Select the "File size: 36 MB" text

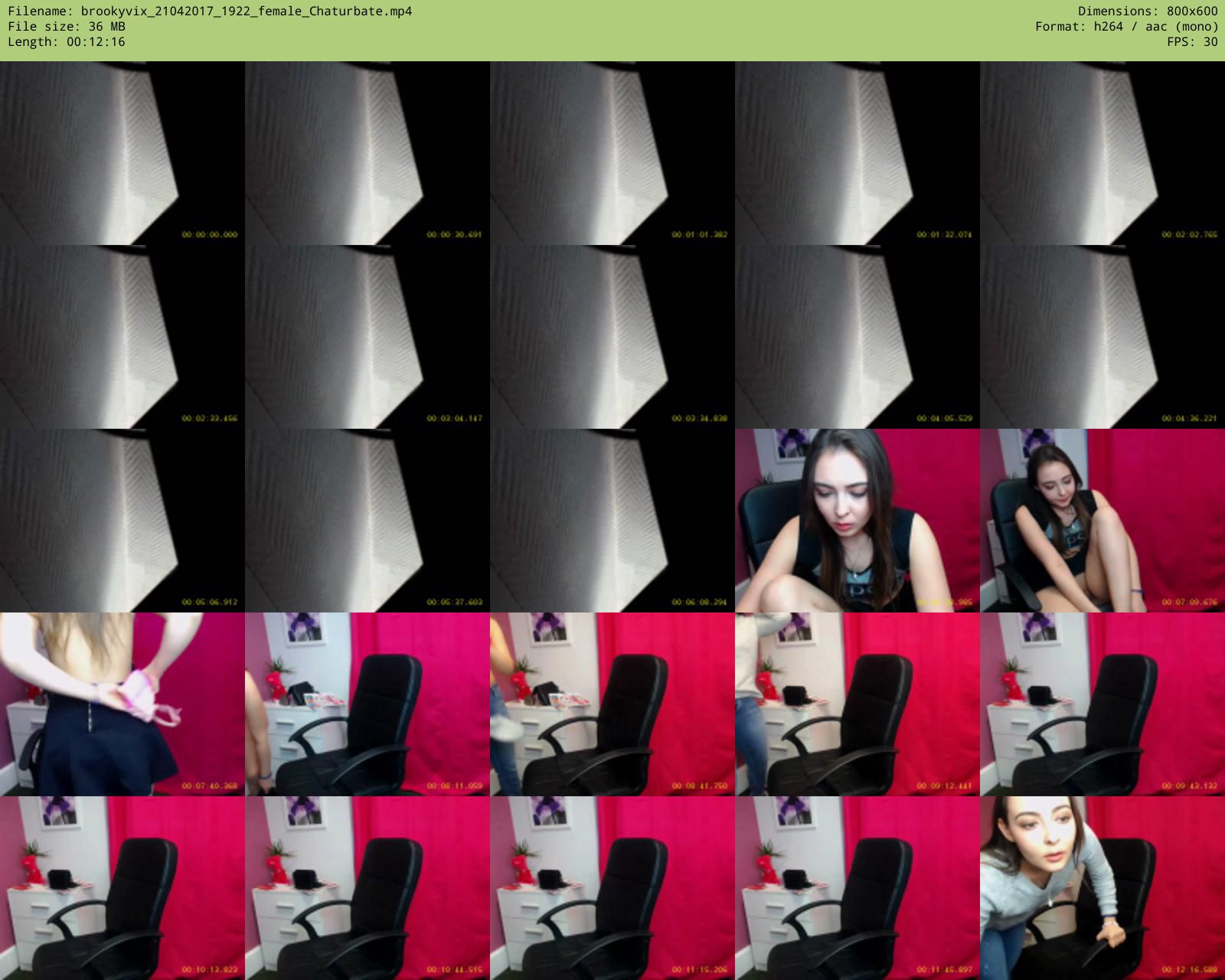coord(67,27)
